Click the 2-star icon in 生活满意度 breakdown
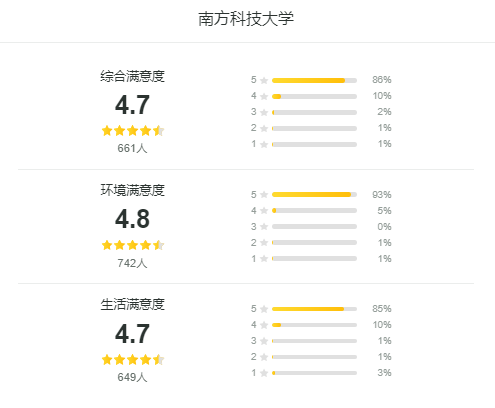Screen dimensions: 495x408 (x=264, y=357)
